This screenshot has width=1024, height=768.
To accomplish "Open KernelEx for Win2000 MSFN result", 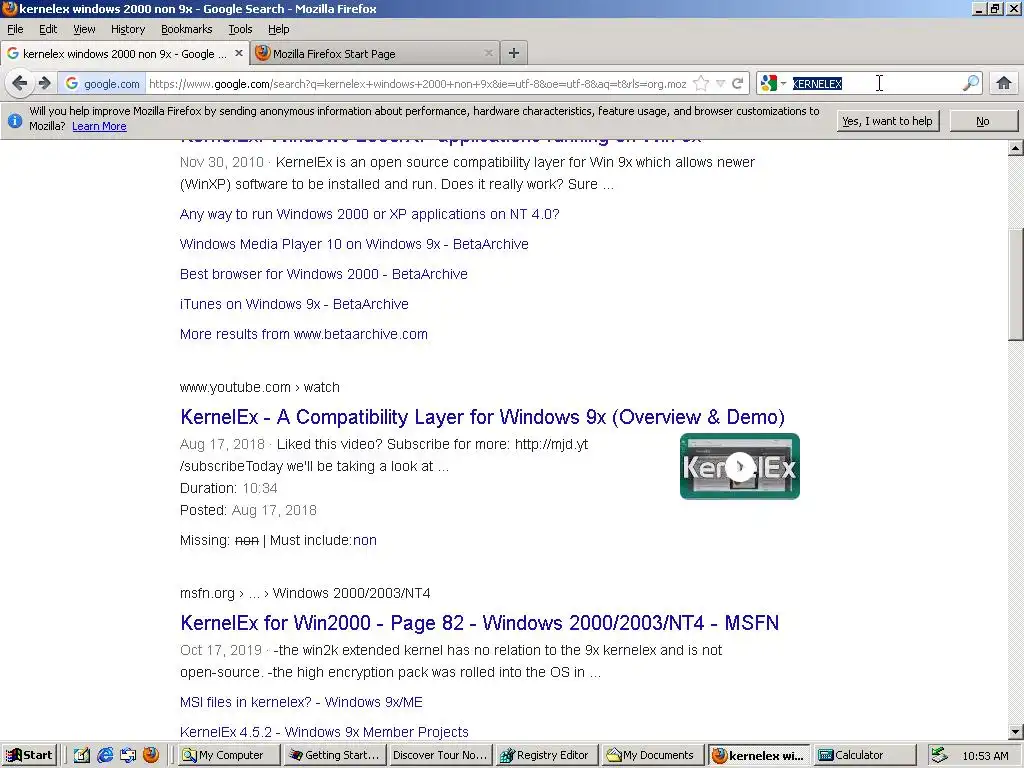I will pyautogui.click(x=479, y=622).
